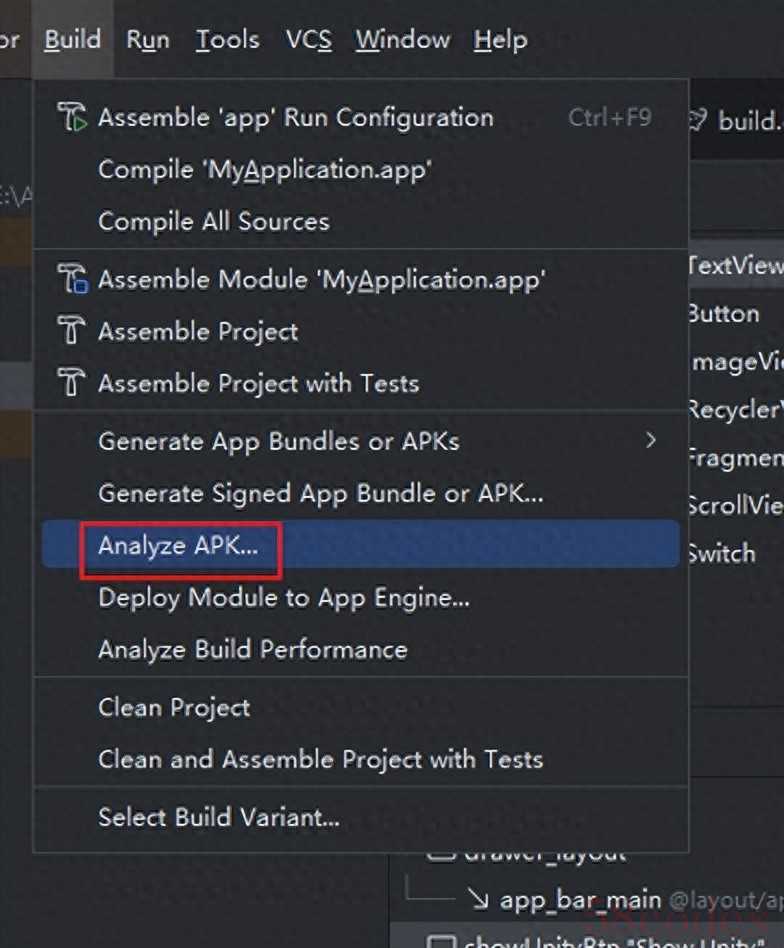Select app_bar_main in the component tree

580,900
